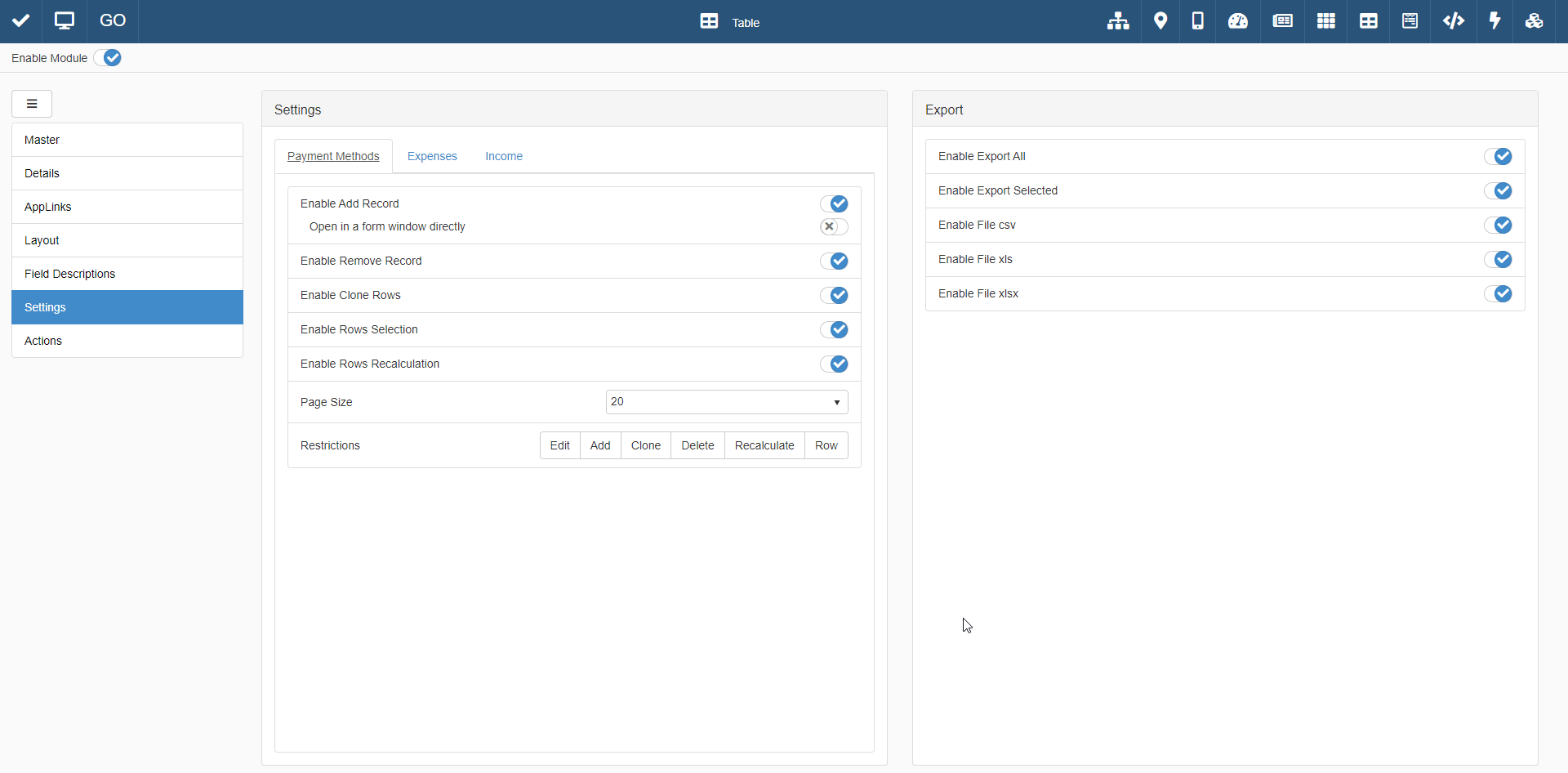Collapse sidebar with the hamburger menu button
The image size is (1568, 773).
pos(32,104)
